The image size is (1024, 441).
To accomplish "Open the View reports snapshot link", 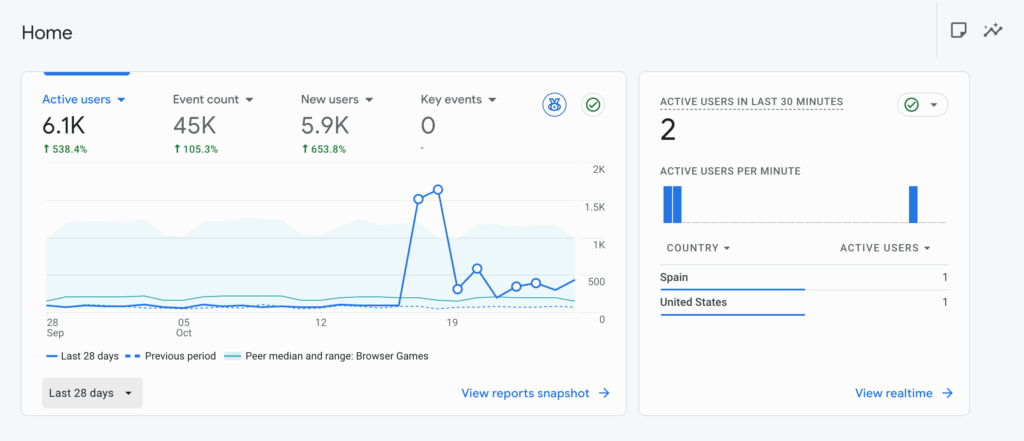I will (525, 393).
